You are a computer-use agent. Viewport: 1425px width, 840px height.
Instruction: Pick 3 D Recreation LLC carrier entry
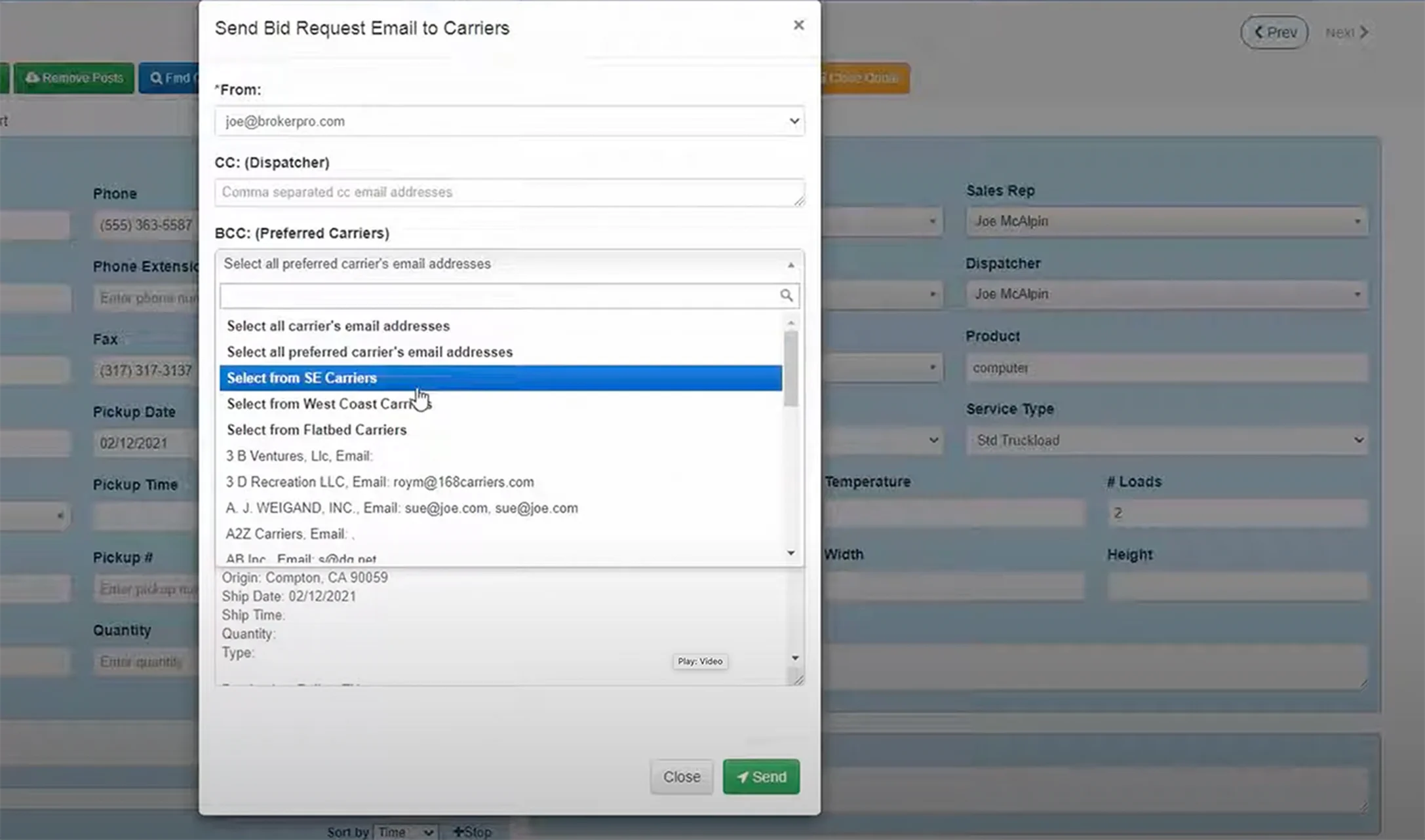click(x=380, y=482)
